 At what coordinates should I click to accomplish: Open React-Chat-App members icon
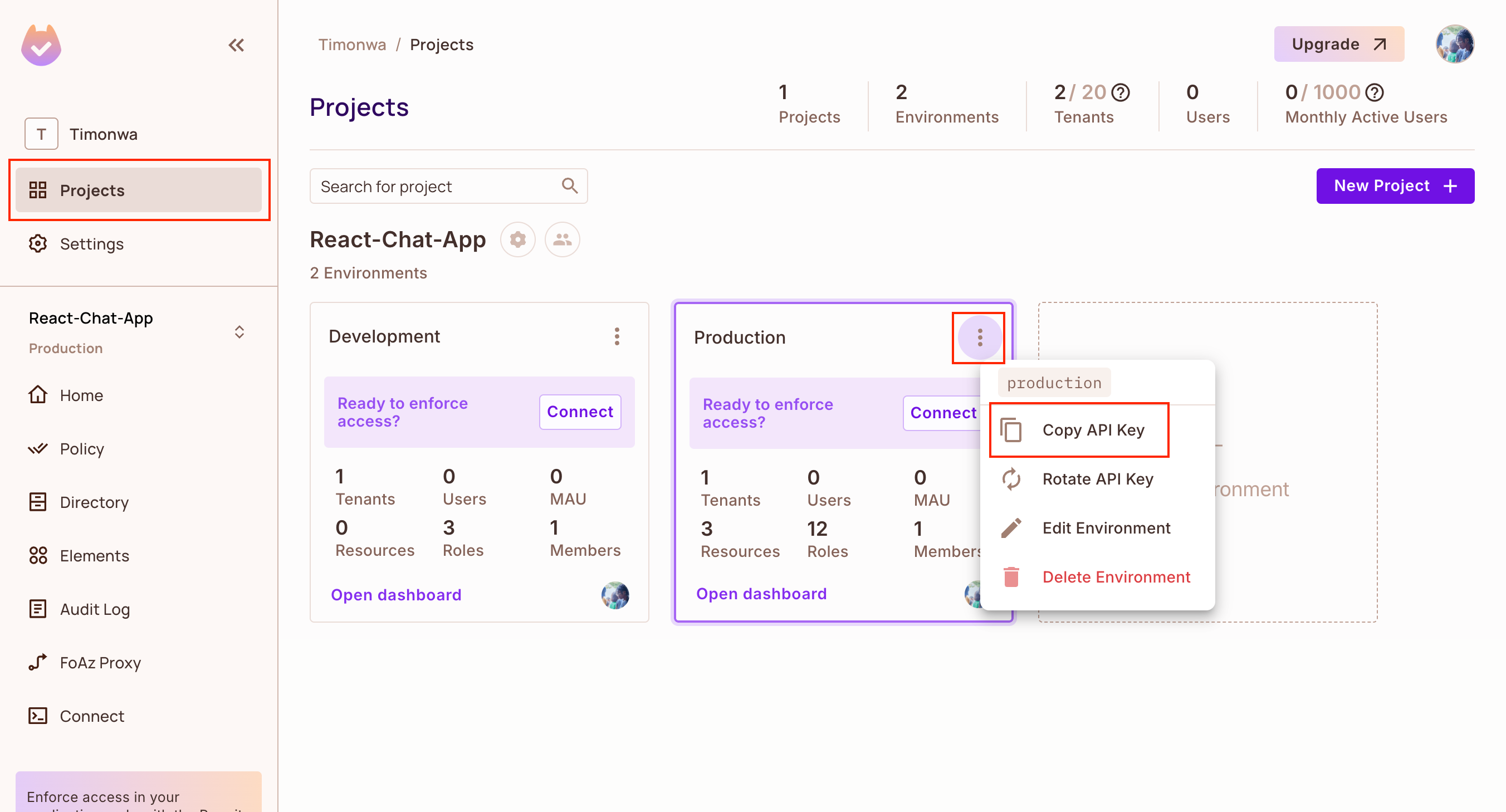[562, 239]
